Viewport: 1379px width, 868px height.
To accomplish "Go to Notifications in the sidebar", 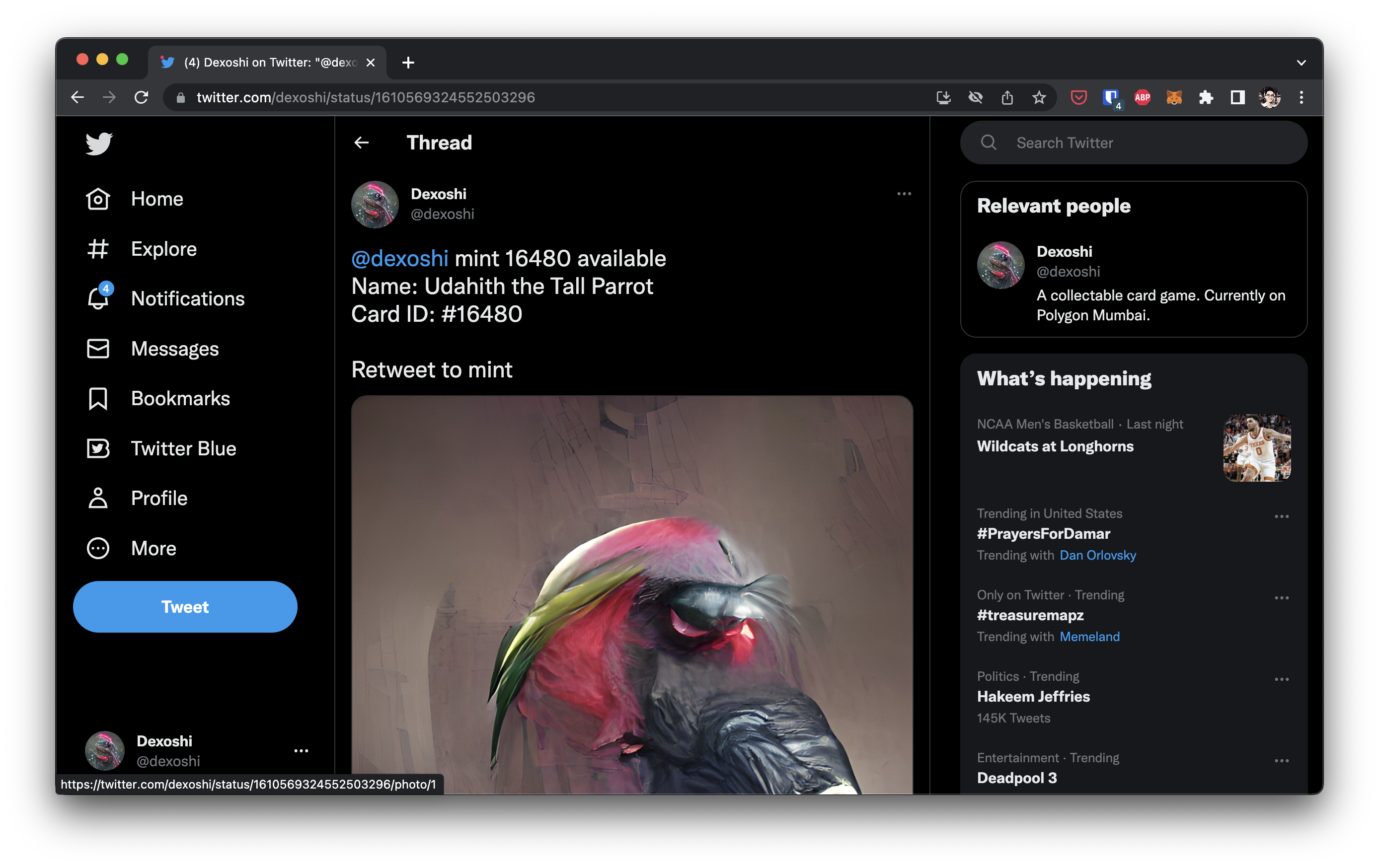I will point(188,298).
